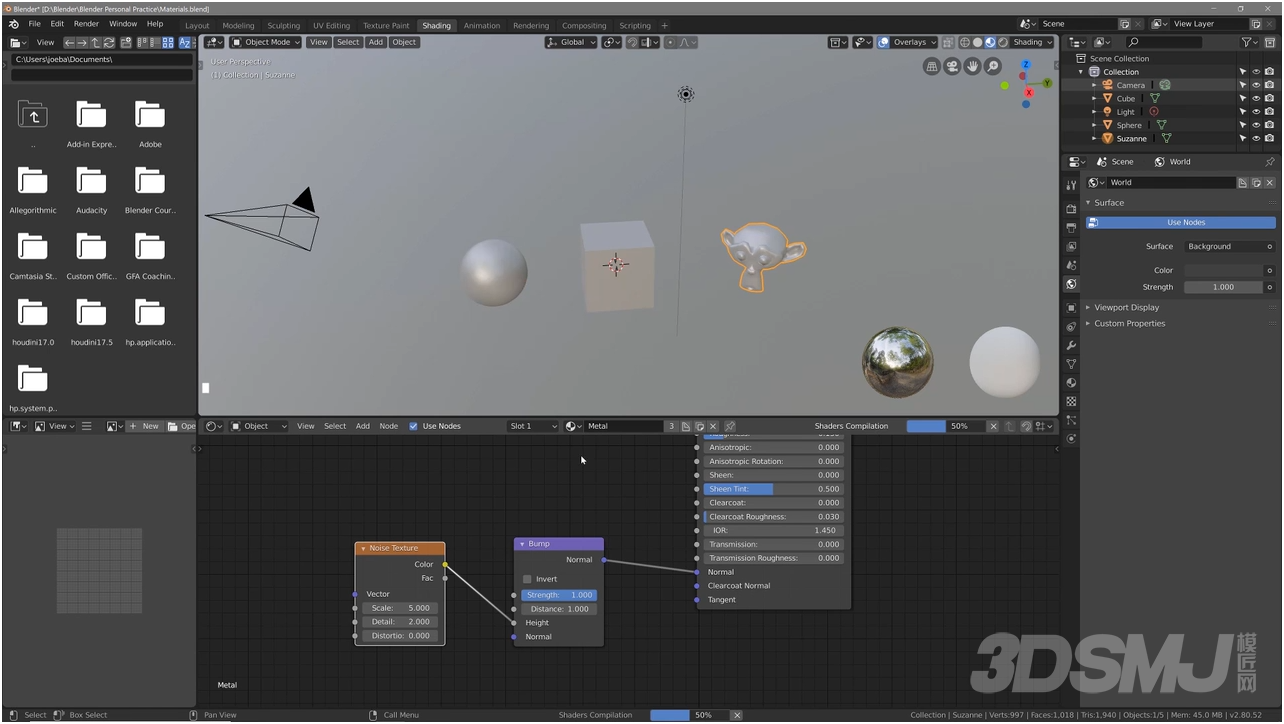Switch to the UV Editing workspace tab
Screen dimensions: 1284x724
[x=331, y=25]
